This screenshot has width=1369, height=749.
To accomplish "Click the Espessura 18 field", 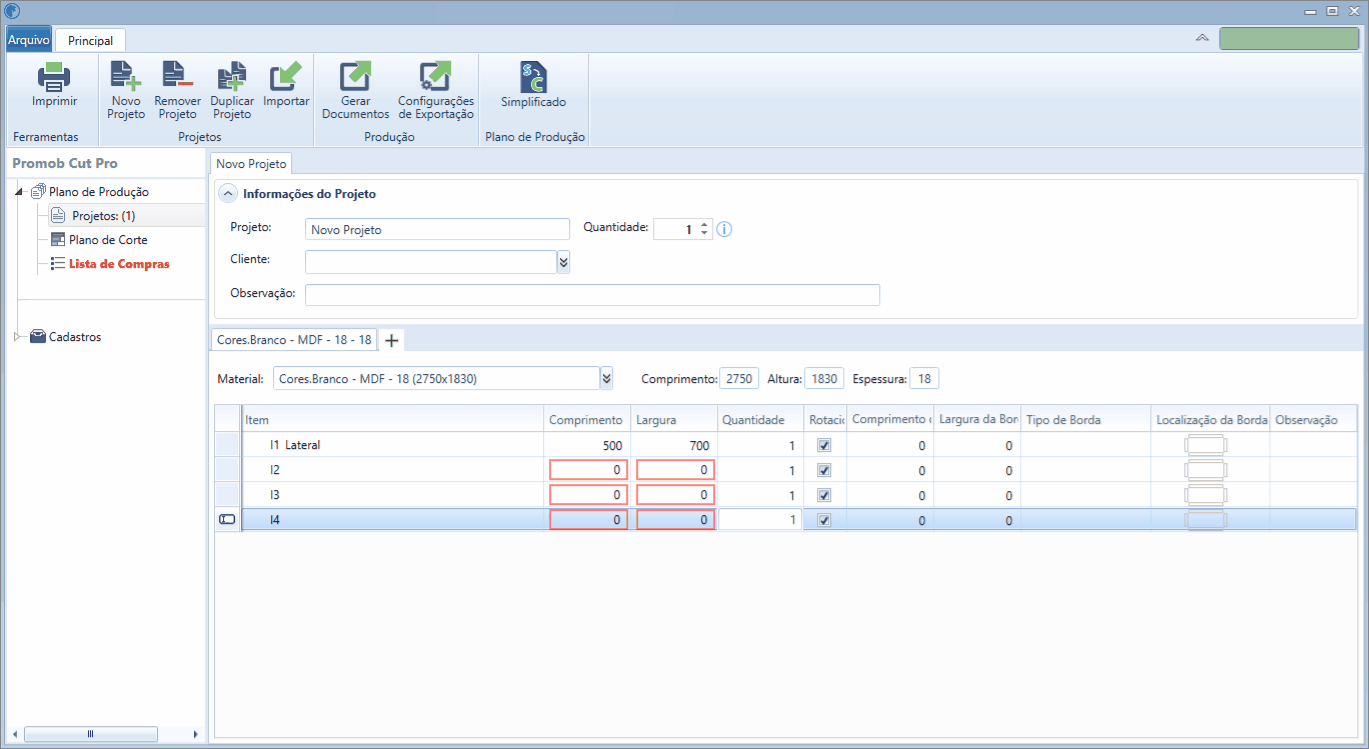I will click(924, 379).
